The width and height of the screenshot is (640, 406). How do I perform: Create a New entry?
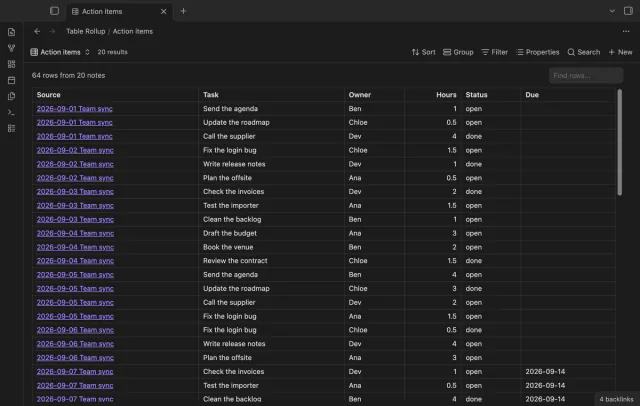tap(620, 52)
